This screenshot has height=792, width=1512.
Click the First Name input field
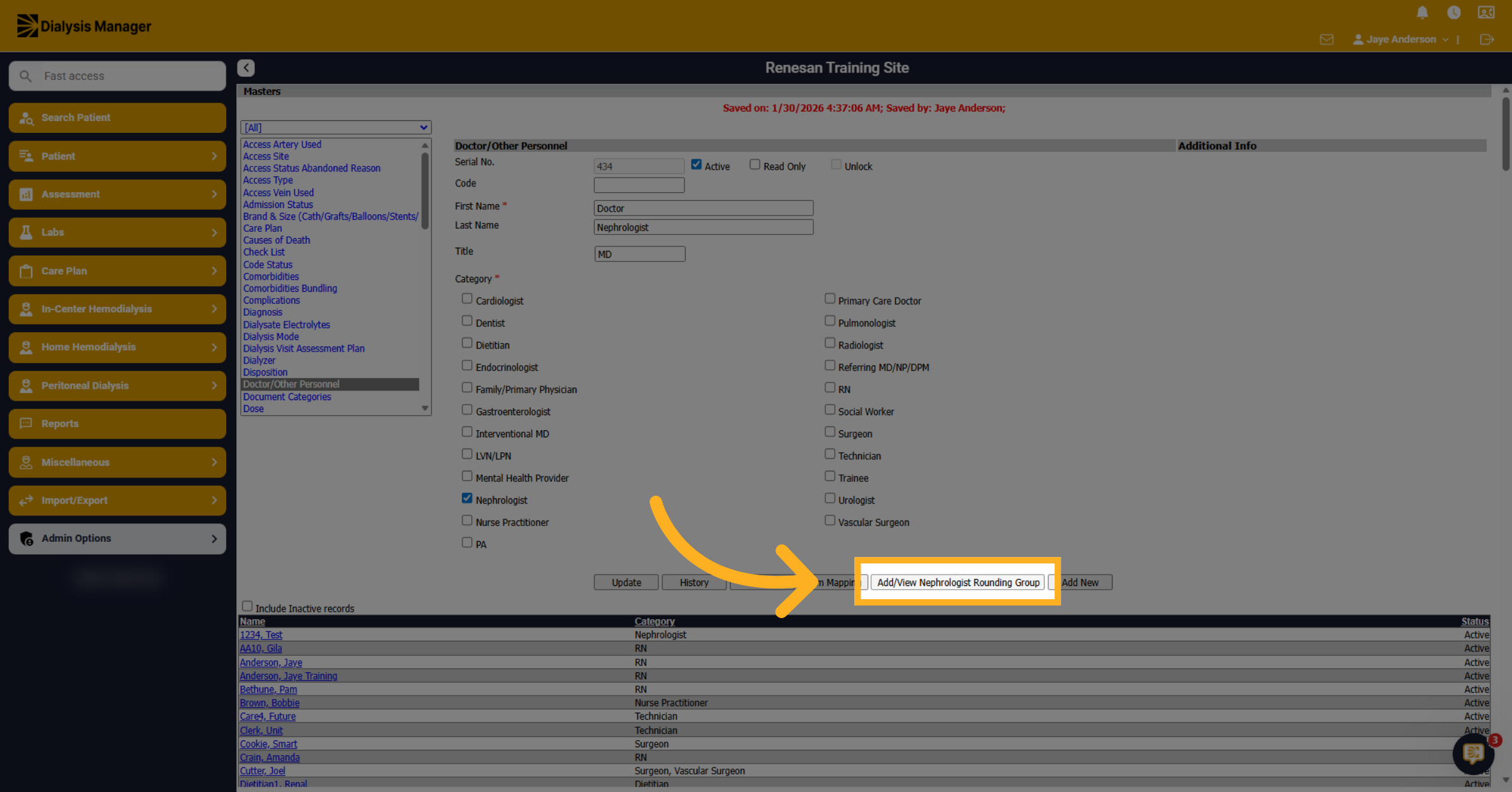[704, 208]
